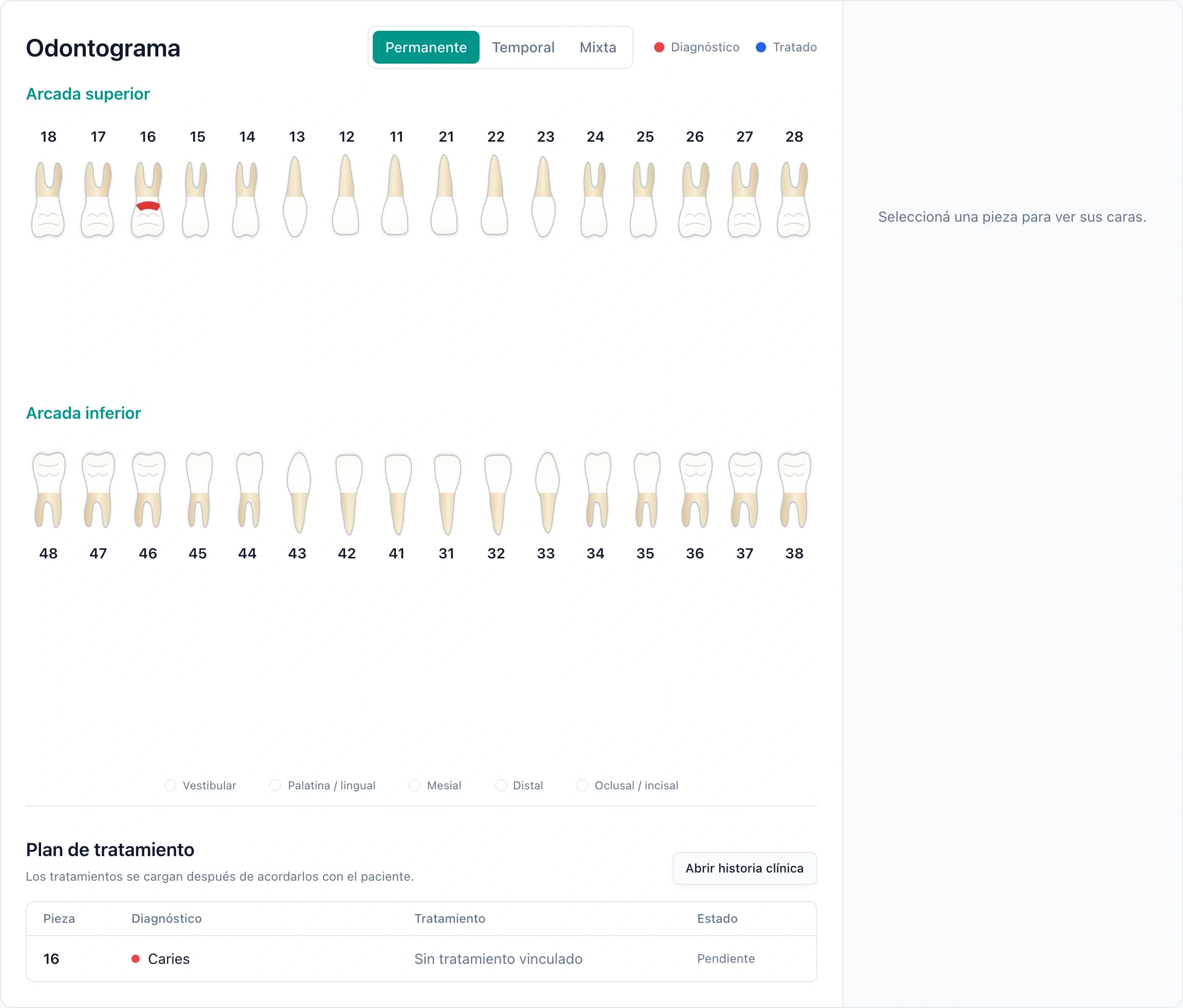Click the Mesial face circle

(414, 785)
